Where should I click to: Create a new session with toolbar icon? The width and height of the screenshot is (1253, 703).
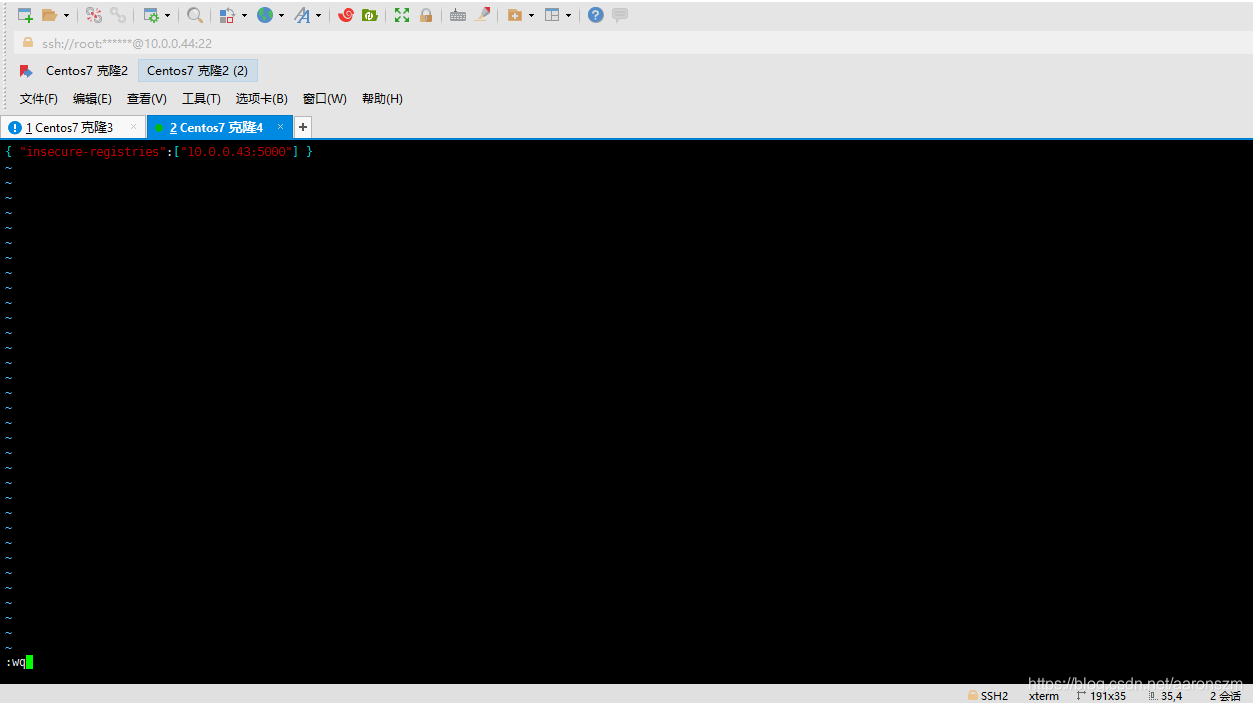point(25,15)
